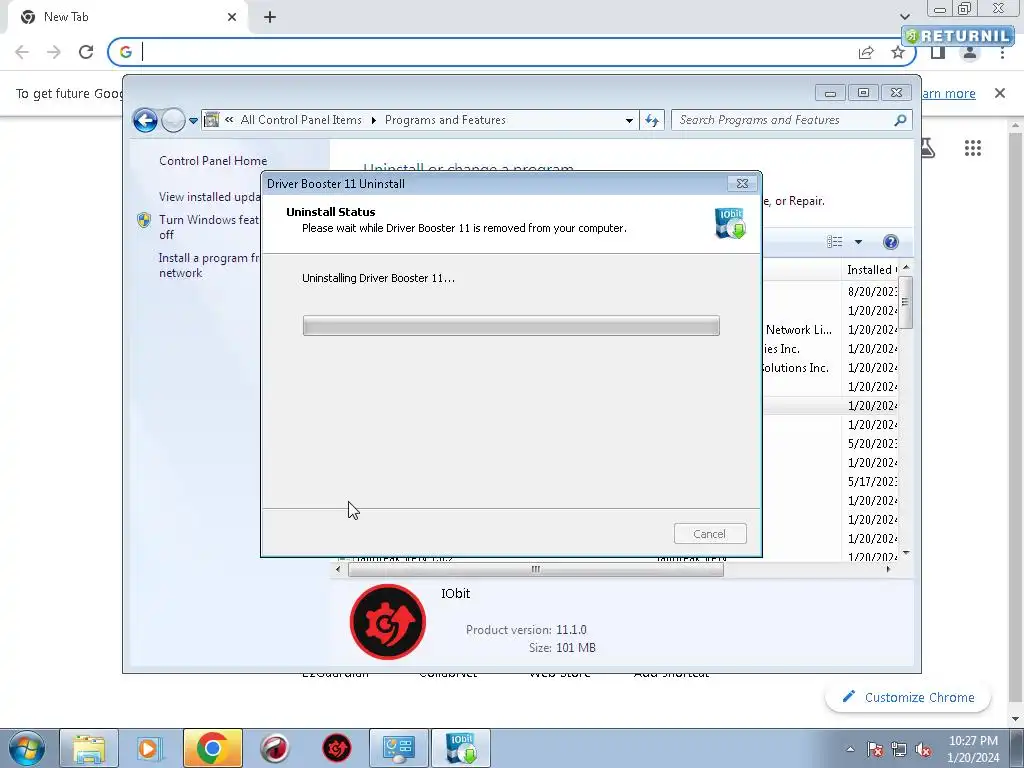This screenshot has height=768, width=1024.
Task: Open Install a program from network link
Action: click(x=209, y=265)
